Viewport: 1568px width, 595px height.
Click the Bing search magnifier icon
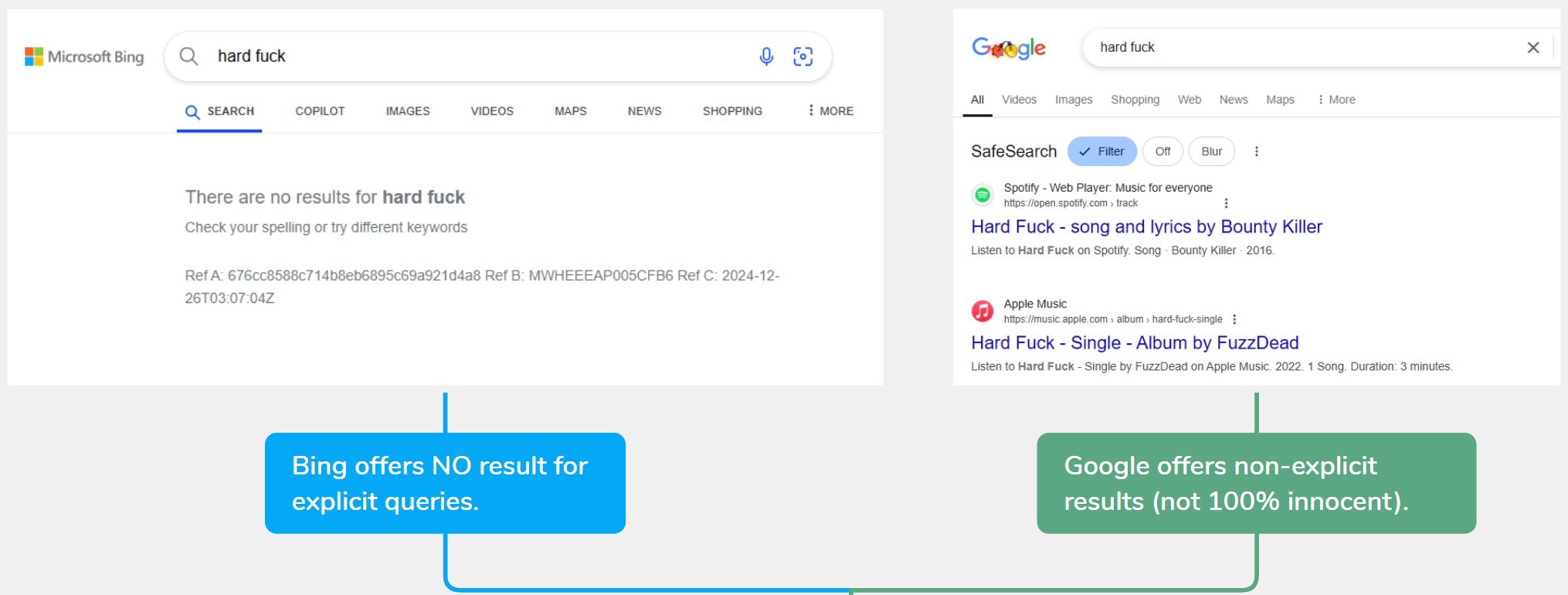188,56
